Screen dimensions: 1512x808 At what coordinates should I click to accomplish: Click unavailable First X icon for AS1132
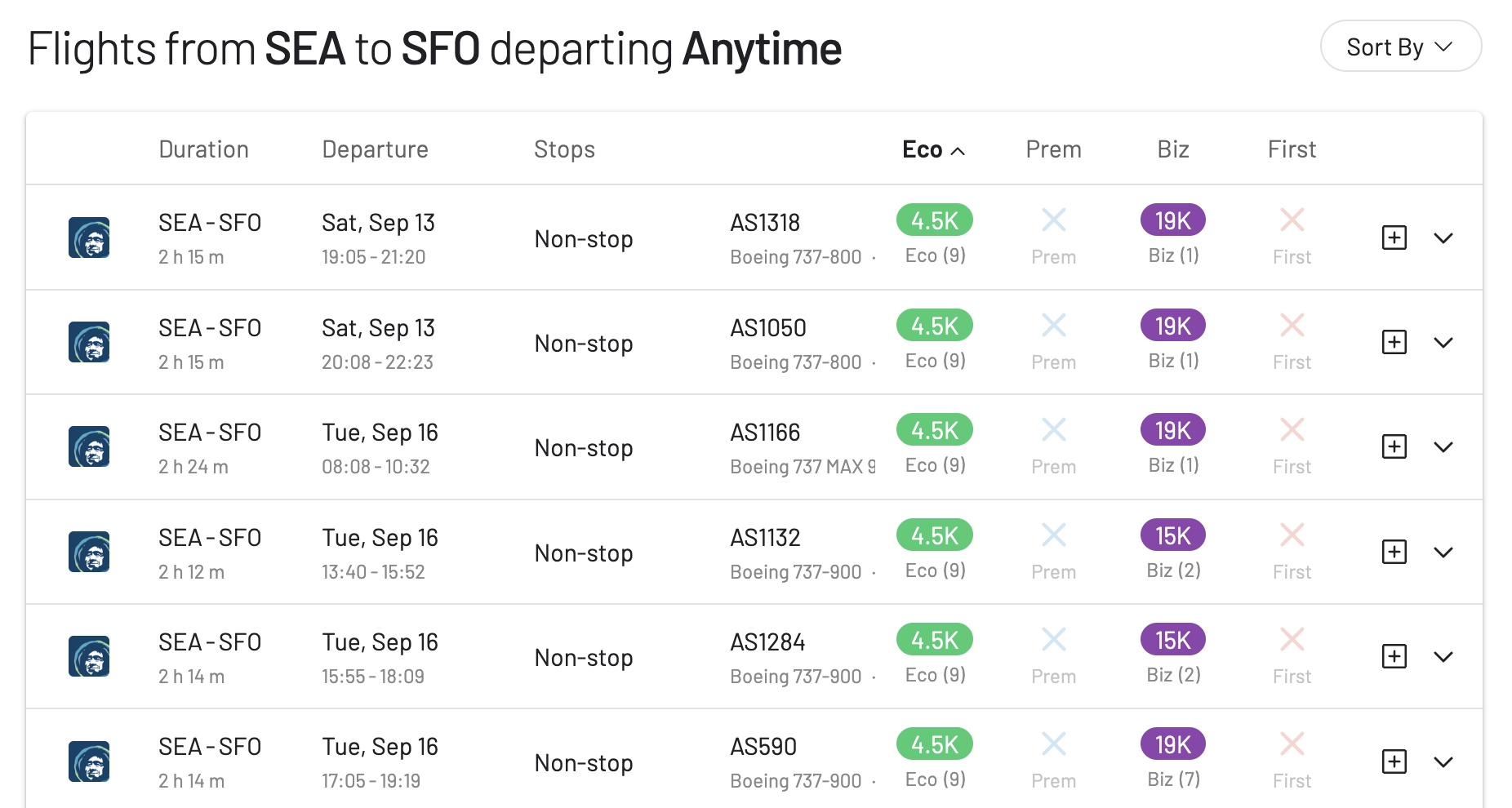click(x=1292, y=535)
